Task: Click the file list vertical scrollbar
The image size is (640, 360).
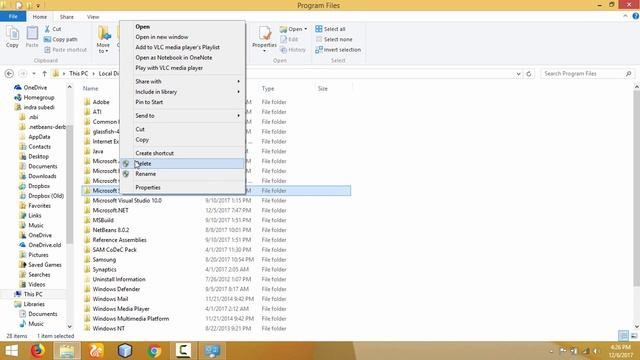Action: coord(636,188)
